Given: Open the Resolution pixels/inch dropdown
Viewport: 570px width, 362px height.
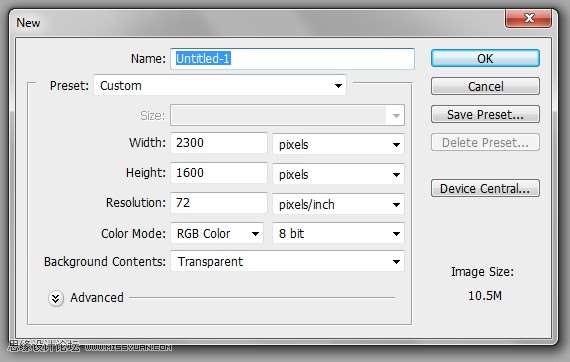Looking at the screenshot, I should (x=338, y=205).
